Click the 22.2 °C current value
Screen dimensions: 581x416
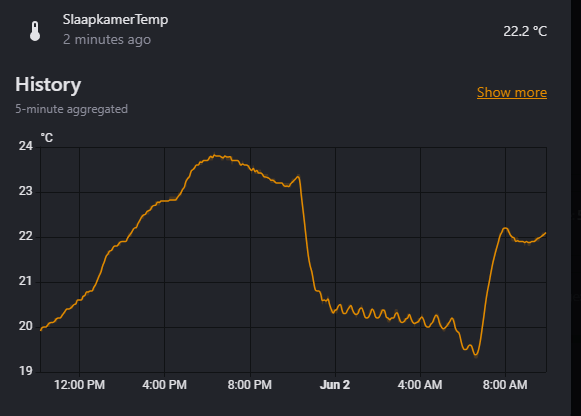(525, 31)
